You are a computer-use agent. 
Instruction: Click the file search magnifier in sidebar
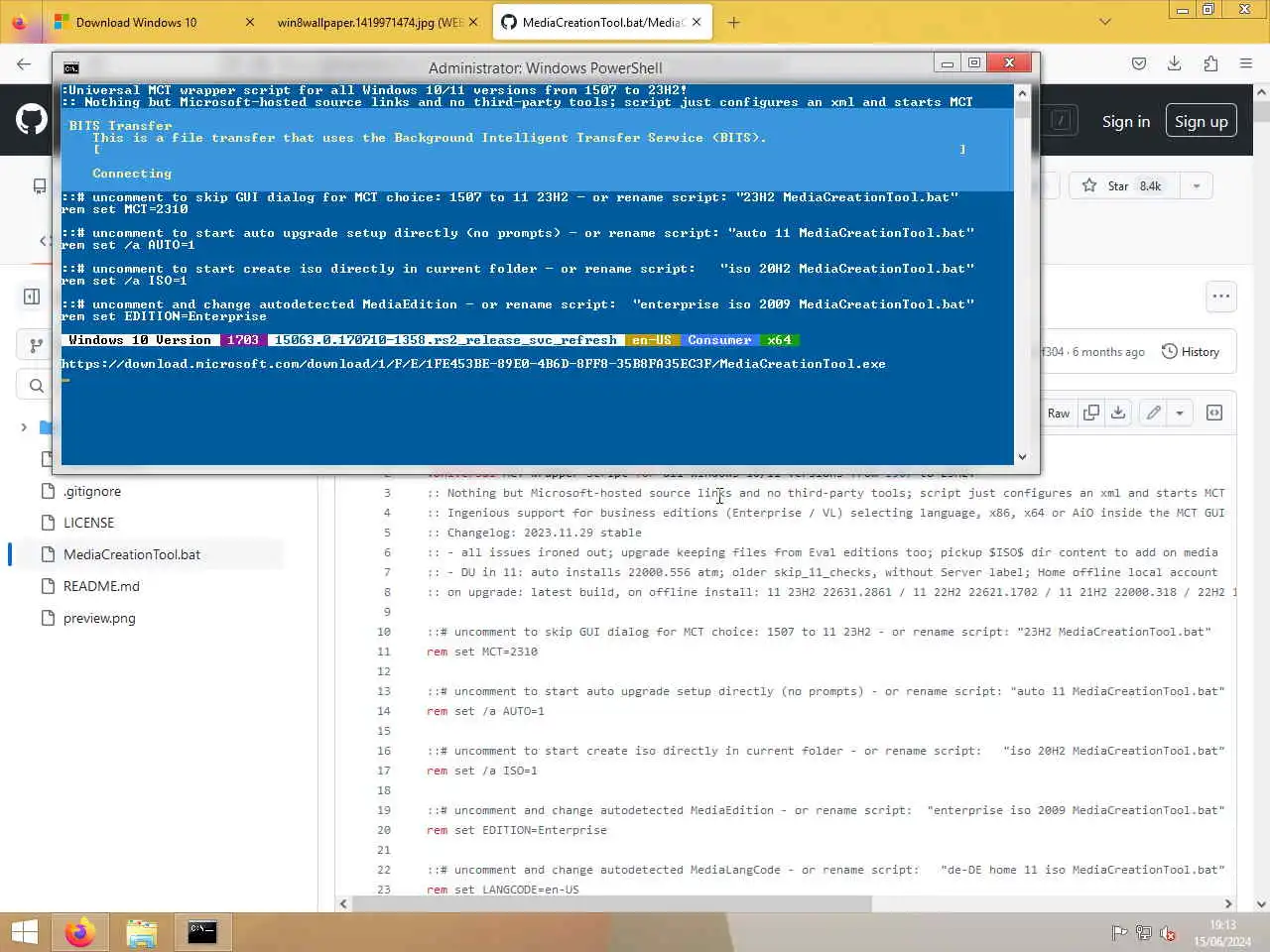tap(37, 386)
